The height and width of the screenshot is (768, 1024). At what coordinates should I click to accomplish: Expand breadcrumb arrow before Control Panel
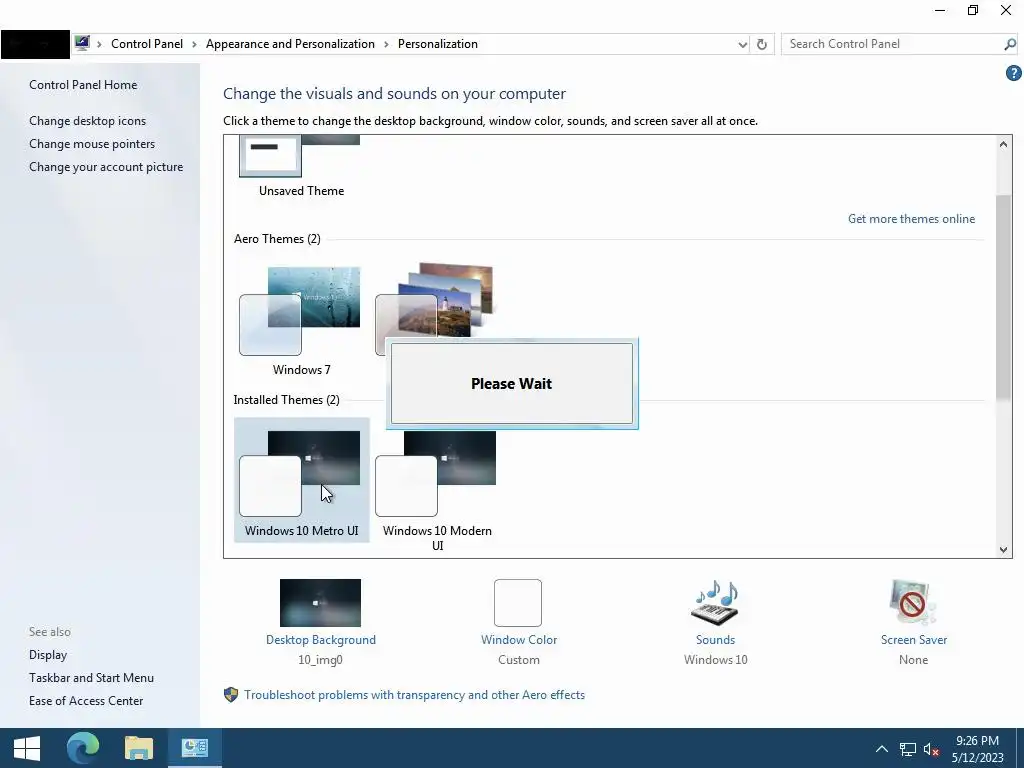click(99, 44)
